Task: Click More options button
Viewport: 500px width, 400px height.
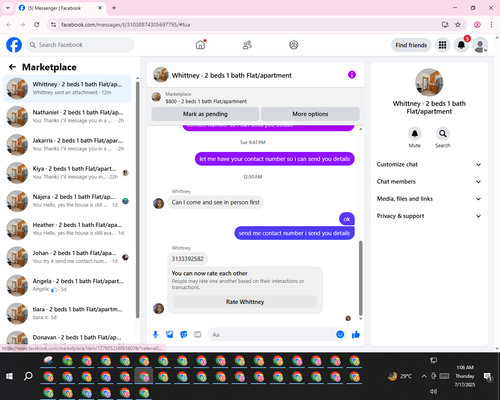Action: click(x=310, y=114)
